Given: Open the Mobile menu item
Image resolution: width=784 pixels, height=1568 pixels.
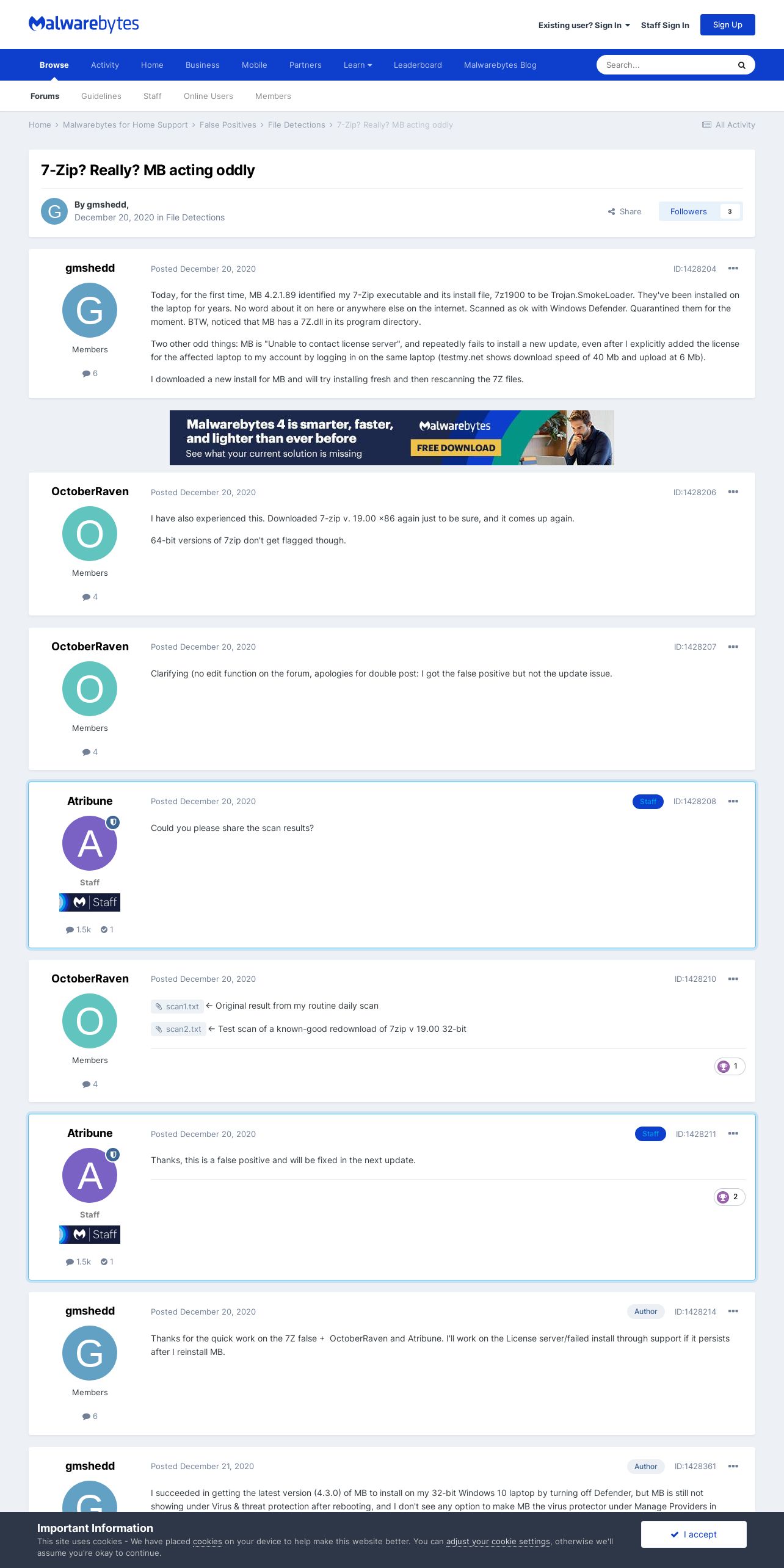Looking at the screenshot, I should click(255, 65).
